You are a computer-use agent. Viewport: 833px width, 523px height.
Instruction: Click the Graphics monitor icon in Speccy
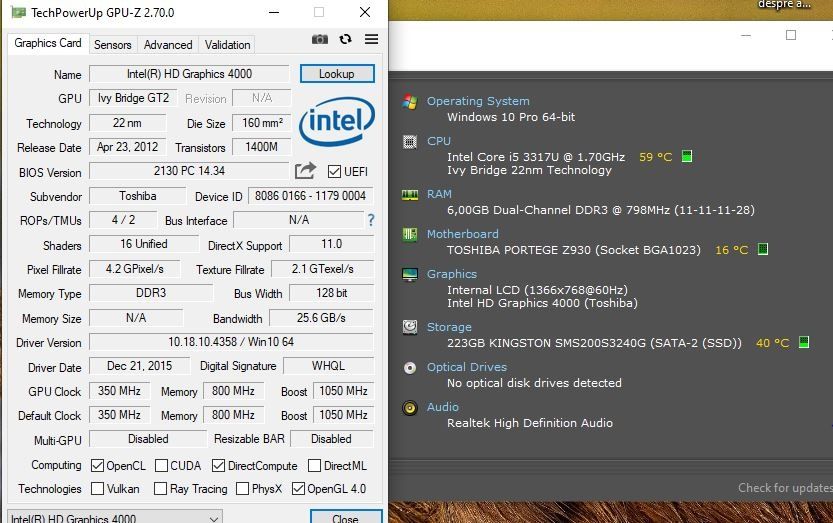coord(410,274)
